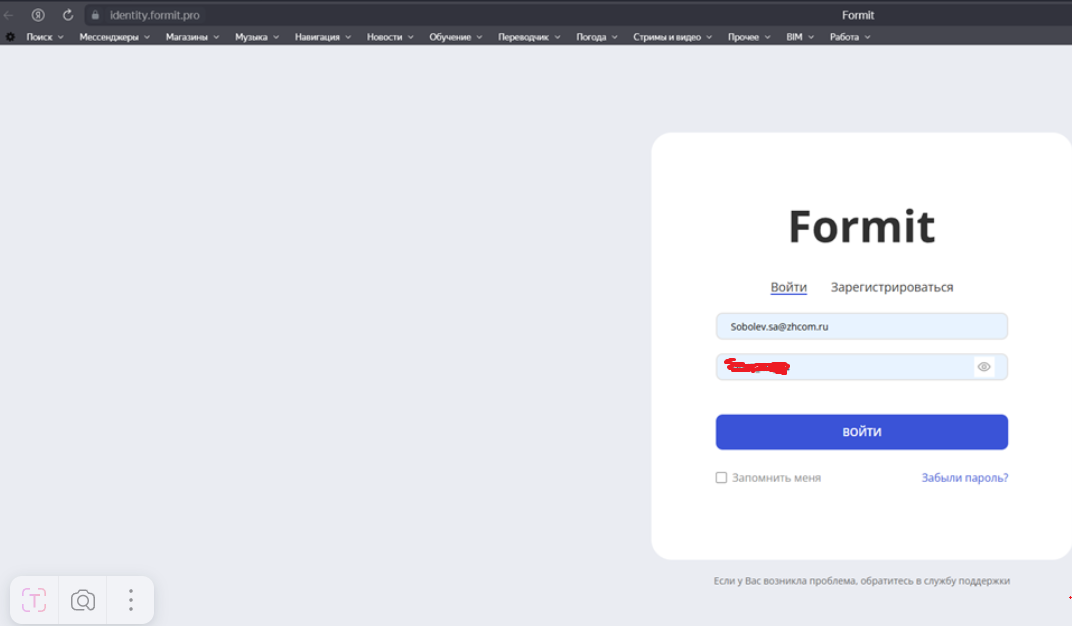1072x626 pixels.
Task: Click the browser back arrow
Action: pyautogui.click(x=8, y=15)
